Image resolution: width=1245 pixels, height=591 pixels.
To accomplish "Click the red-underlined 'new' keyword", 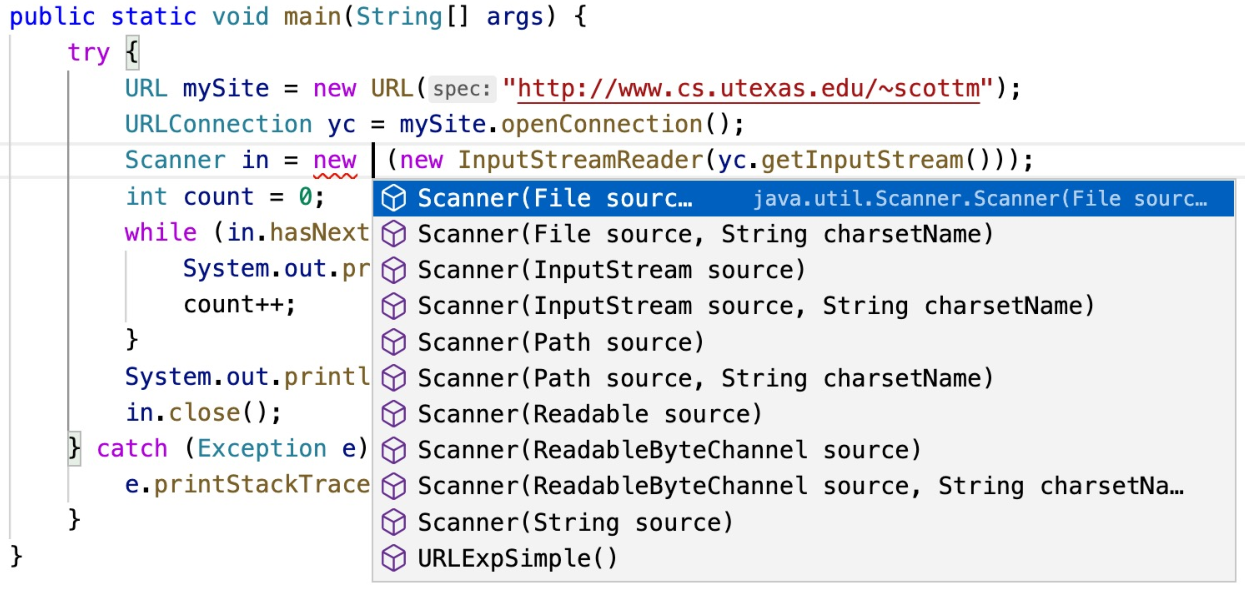I will pos(334,161).
